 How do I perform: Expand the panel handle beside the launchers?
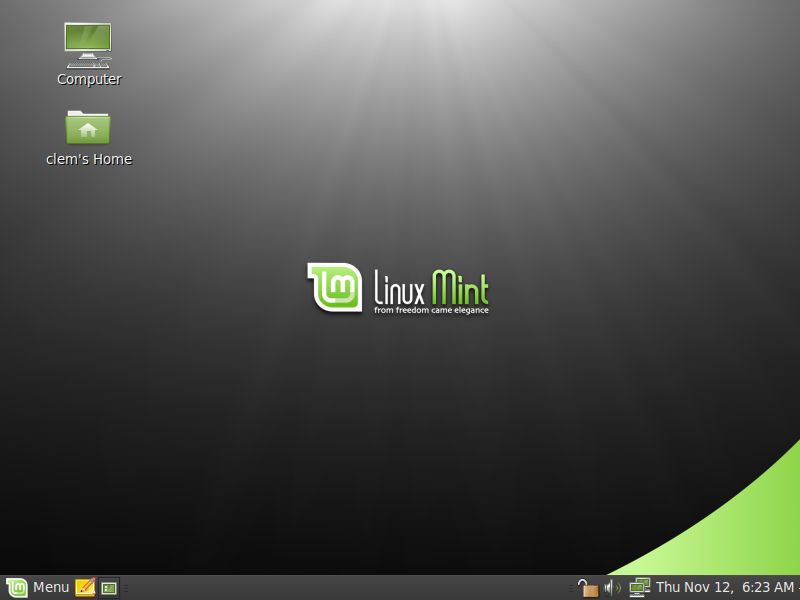pos(125,587)
